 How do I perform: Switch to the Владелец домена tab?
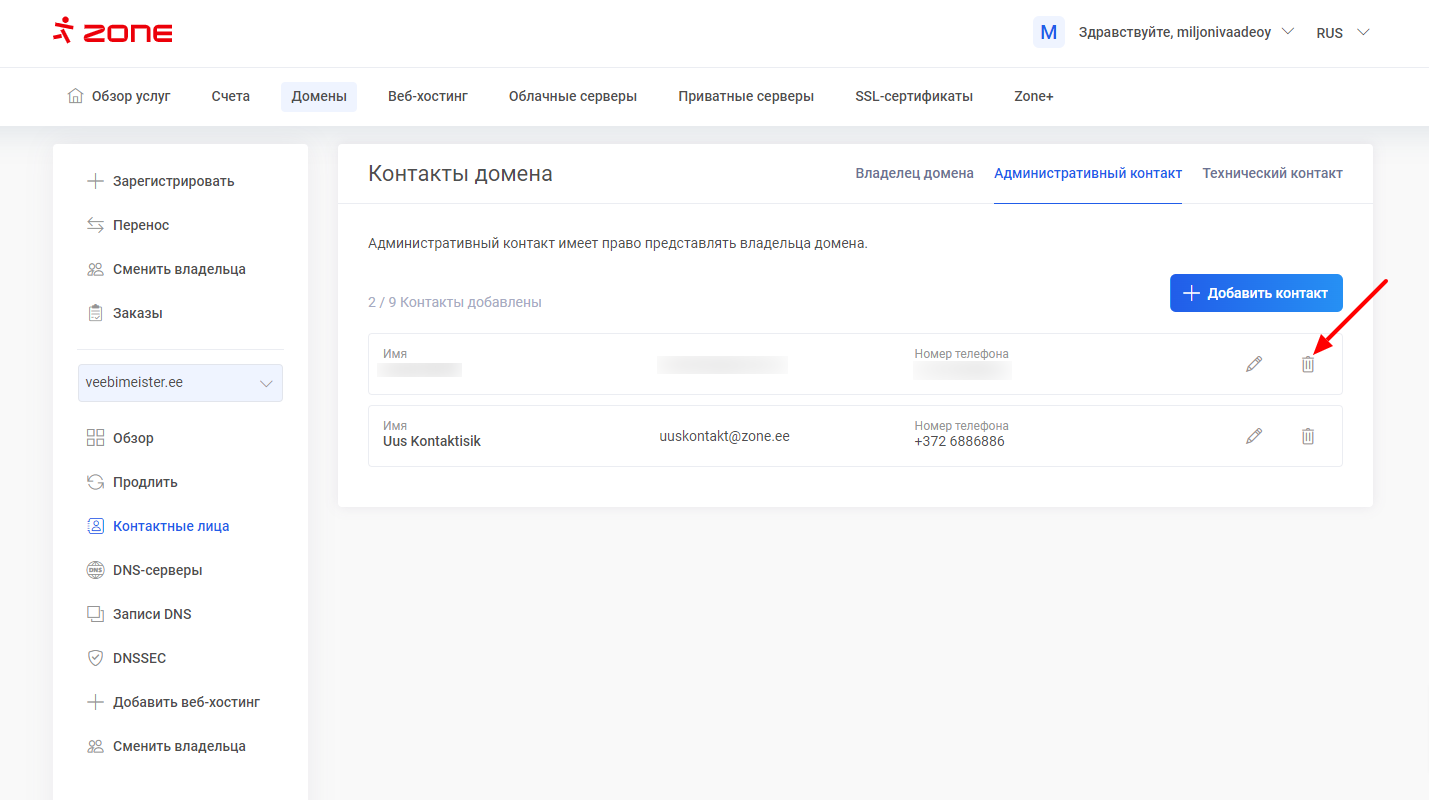coord(914,173)
